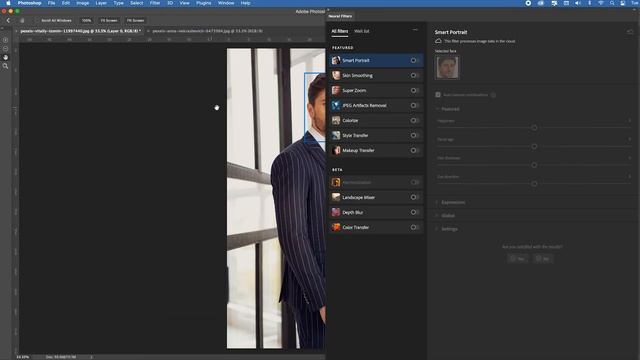Image resolution: width=640 pixels, height=360 pixels.
Task: Enable the Makeup Transfer toggle
Action: (415, 150)
